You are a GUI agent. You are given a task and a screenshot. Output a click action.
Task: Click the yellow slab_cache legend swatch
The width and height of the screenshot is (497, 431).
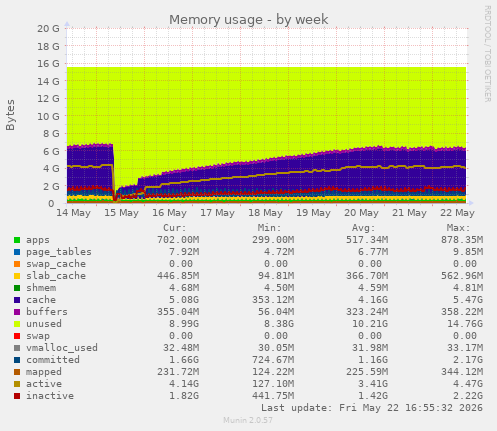click(17, 276)
